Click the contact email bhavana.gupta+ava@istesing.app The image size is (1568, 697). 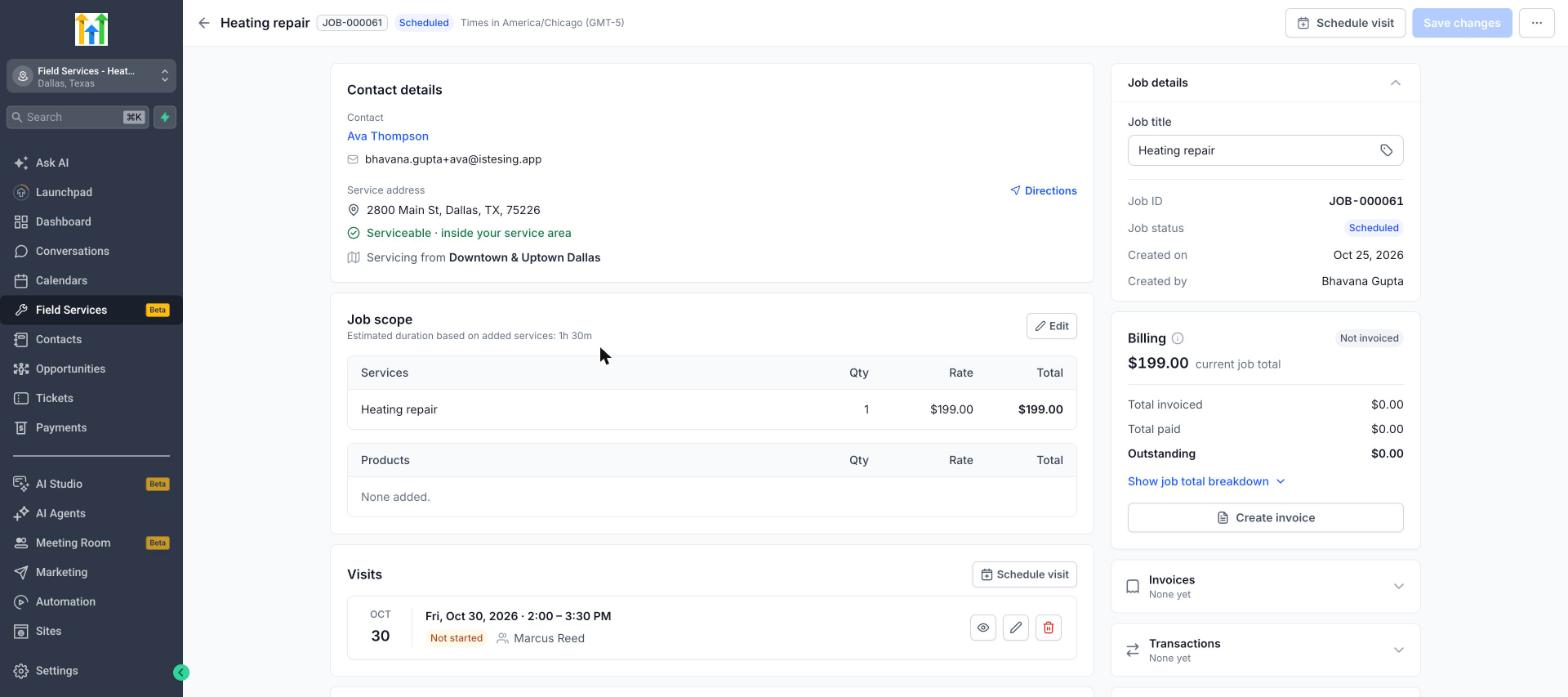(x=453, y=159)
